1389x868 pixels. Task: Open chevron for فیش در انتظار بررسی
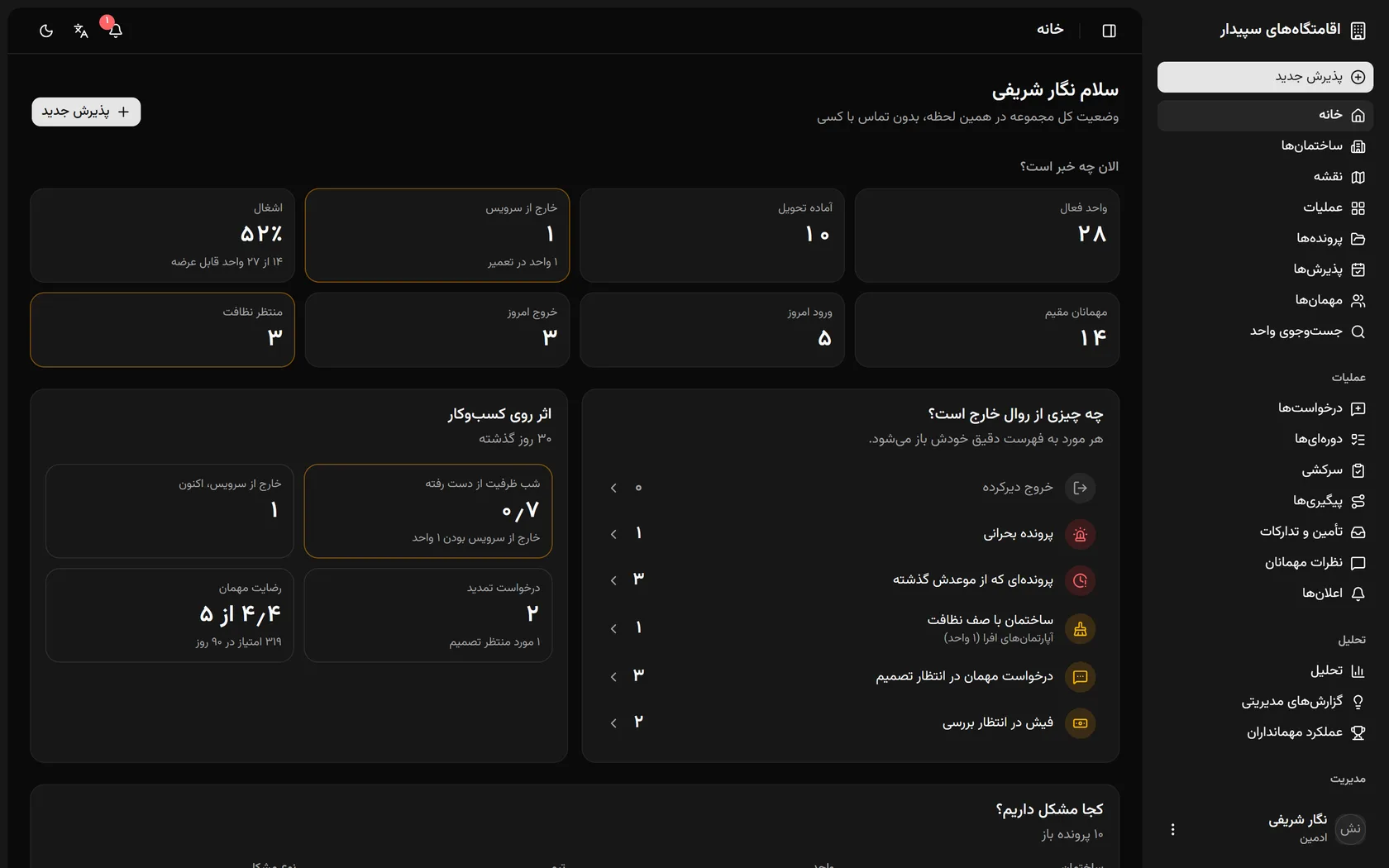(x=613, y=723)
